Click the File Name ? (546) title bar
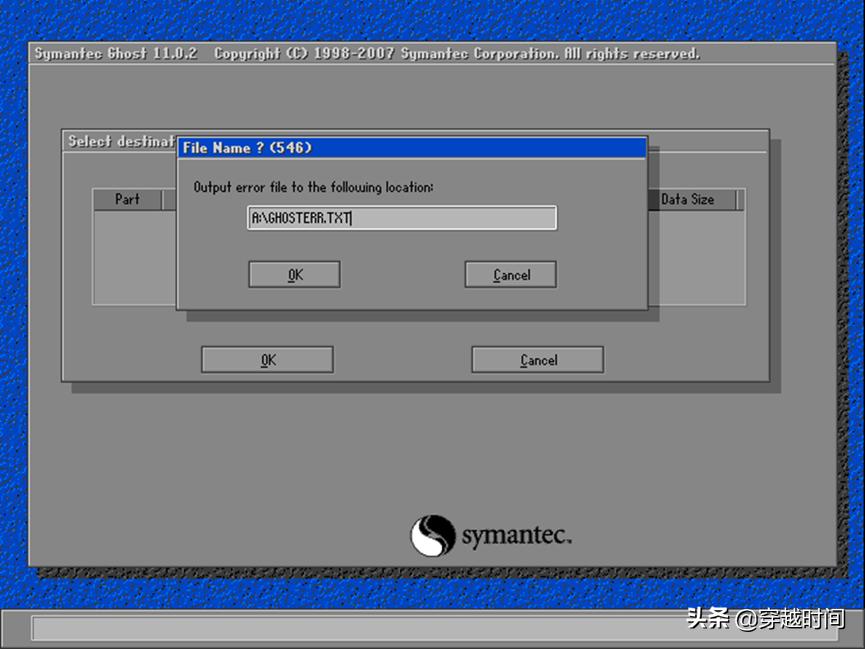The width and height of the screenshot is (865, 649). click(x=410, y=147)
